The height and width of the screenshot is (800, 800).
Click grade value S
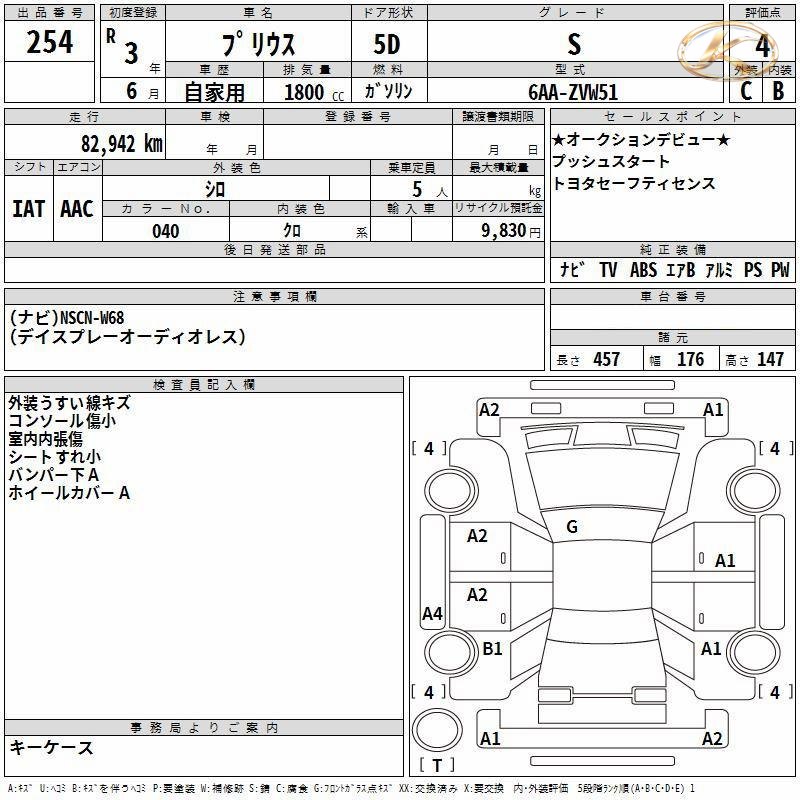(x=574, y=44)
